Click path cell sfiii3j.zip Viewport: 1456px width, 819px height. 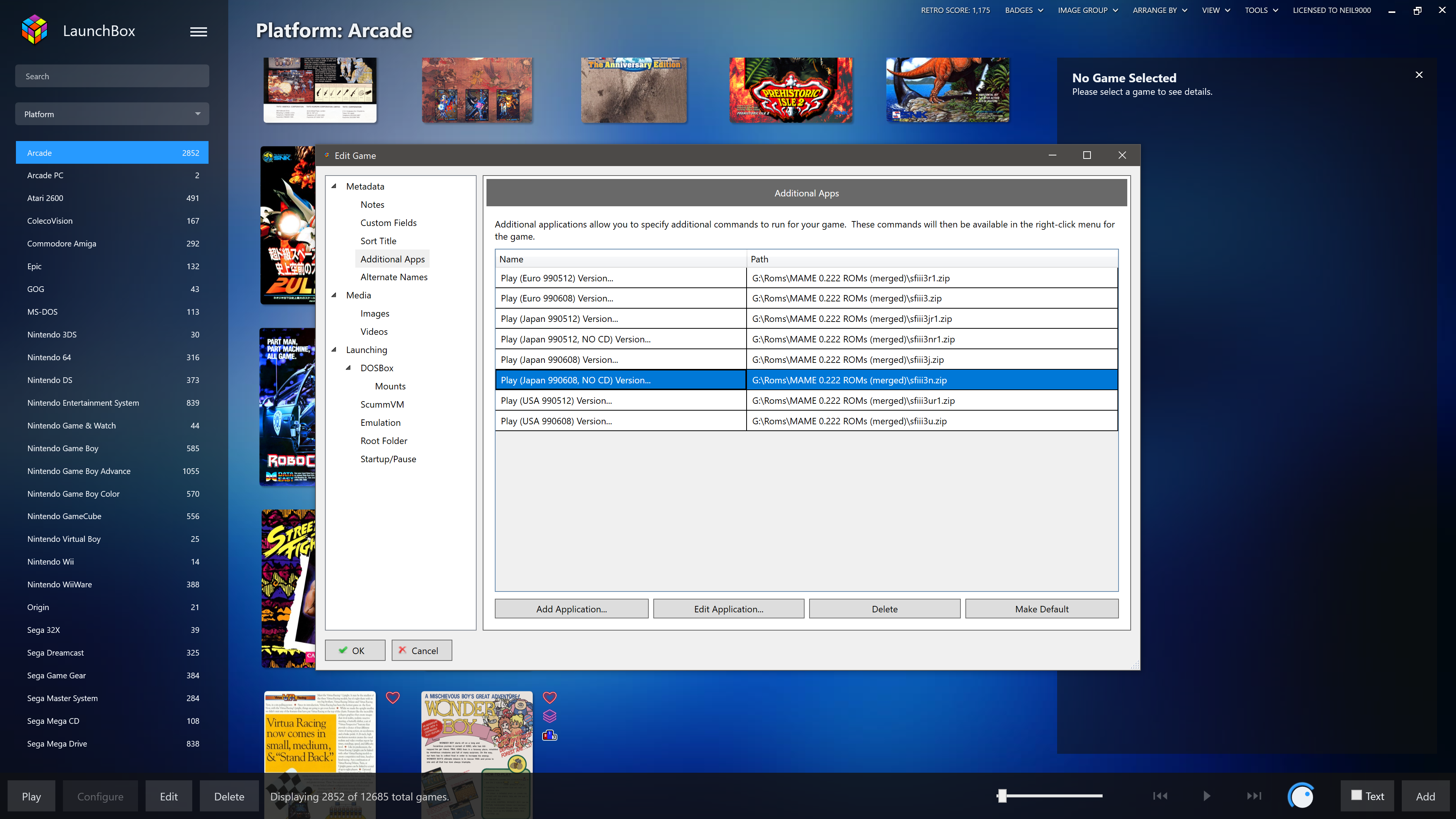pyautogui.click(x=932, y=359)
